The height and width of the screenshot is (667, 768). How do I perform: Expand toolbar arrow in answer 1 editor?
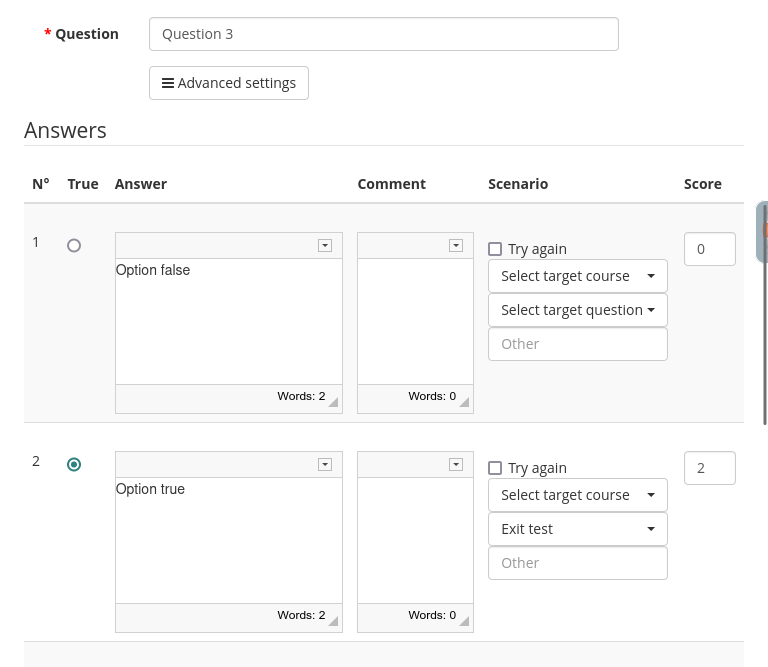[x=325, y=246]
